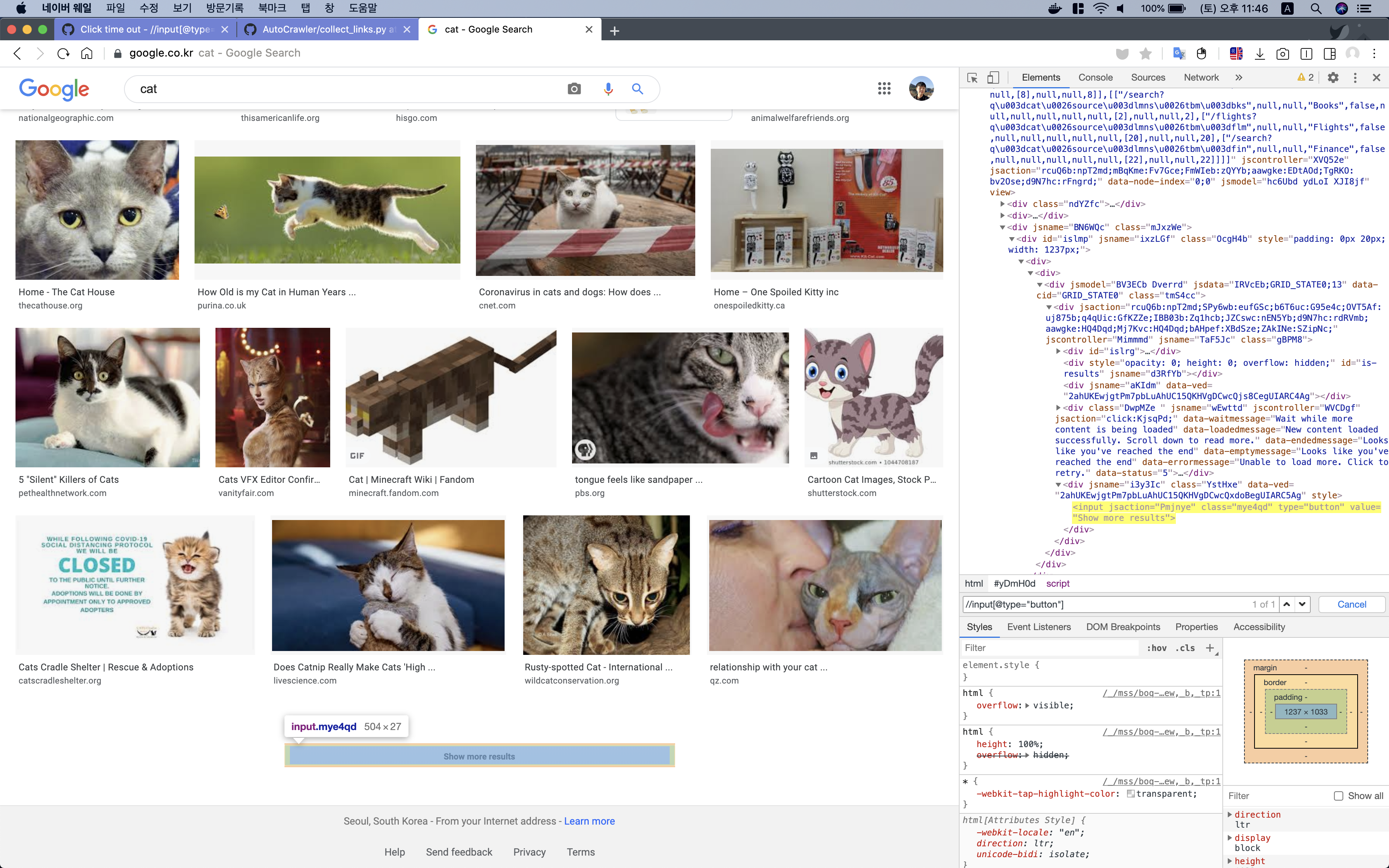
Task: Switch to the Console tab
Action: point(1095,77)
